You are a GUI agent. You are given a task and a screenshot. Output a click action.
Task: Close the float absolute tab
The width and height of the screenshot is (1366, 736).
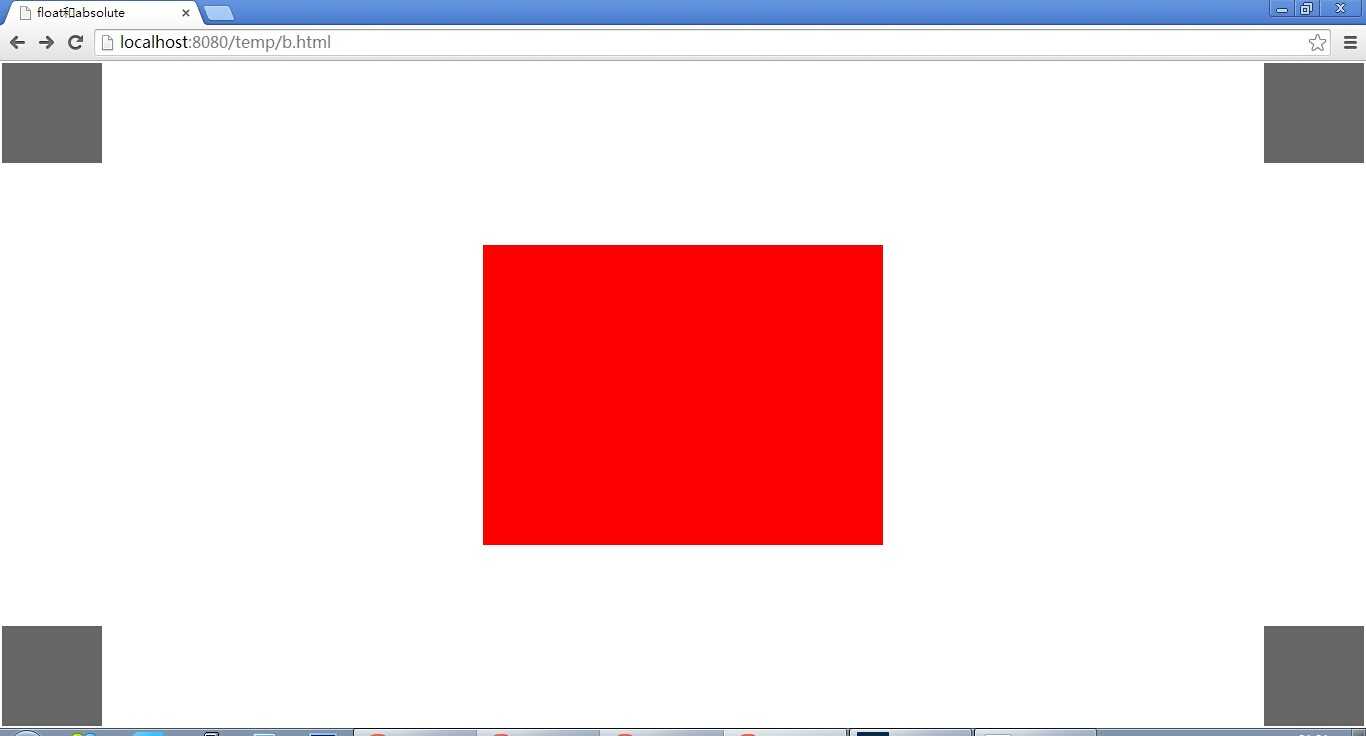click(186, 13)
